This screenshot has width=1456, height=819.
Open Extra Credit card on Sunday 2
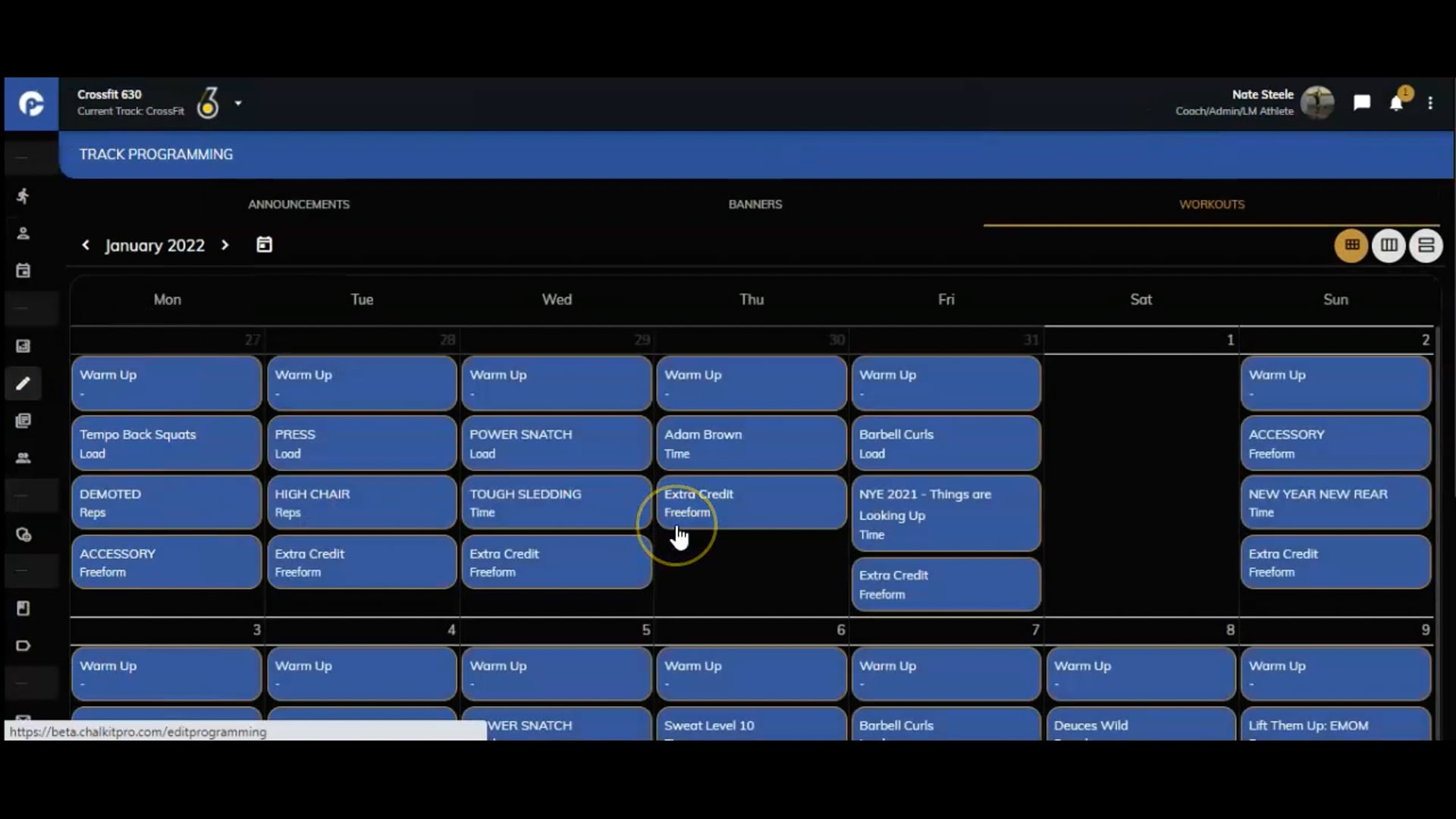coord(1335,563)
